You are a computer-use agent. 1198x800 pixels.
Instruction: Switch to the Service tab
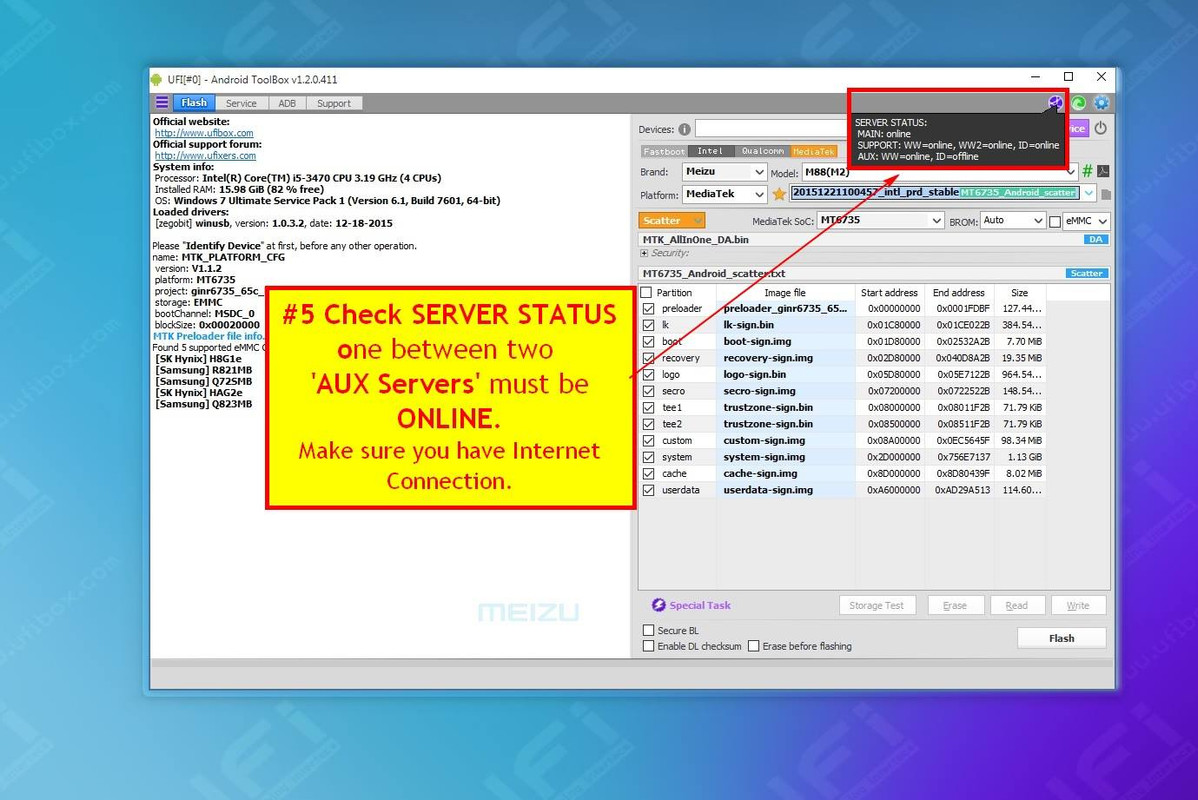pos(241,103)
